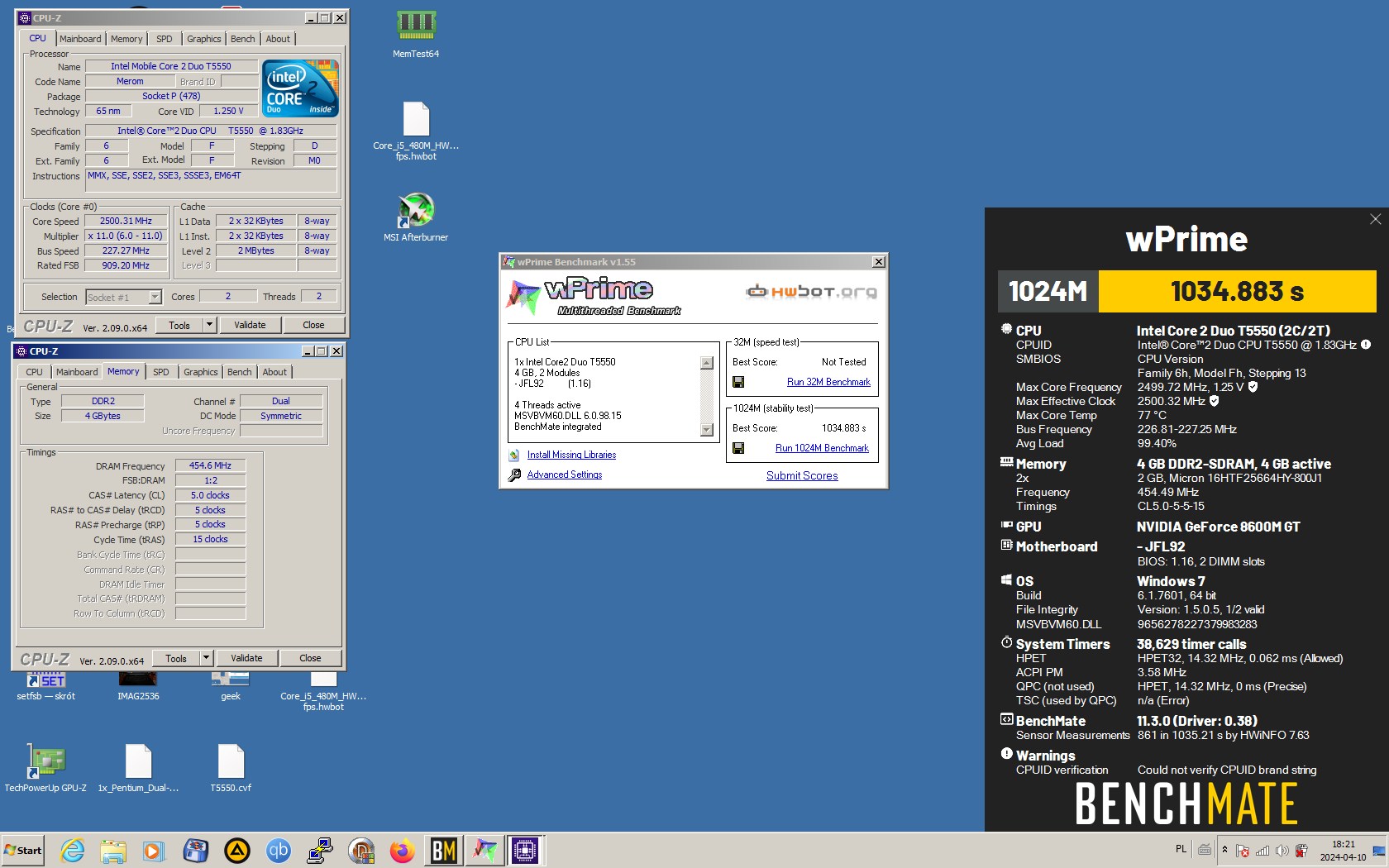Click Validate in upper CPU-Z window
The width and height of the screenshot is (1389, 868).
click(x=250, y=325)
